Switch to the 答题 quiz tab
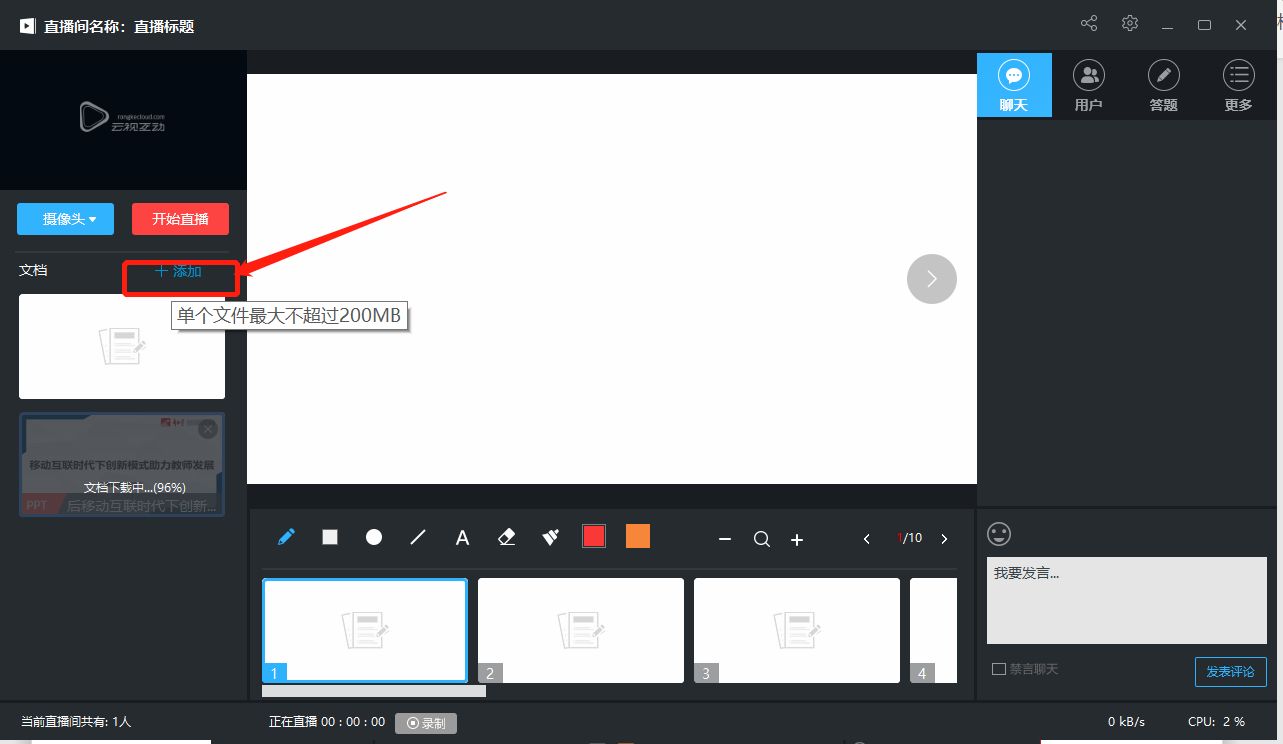 (1163, 85)
